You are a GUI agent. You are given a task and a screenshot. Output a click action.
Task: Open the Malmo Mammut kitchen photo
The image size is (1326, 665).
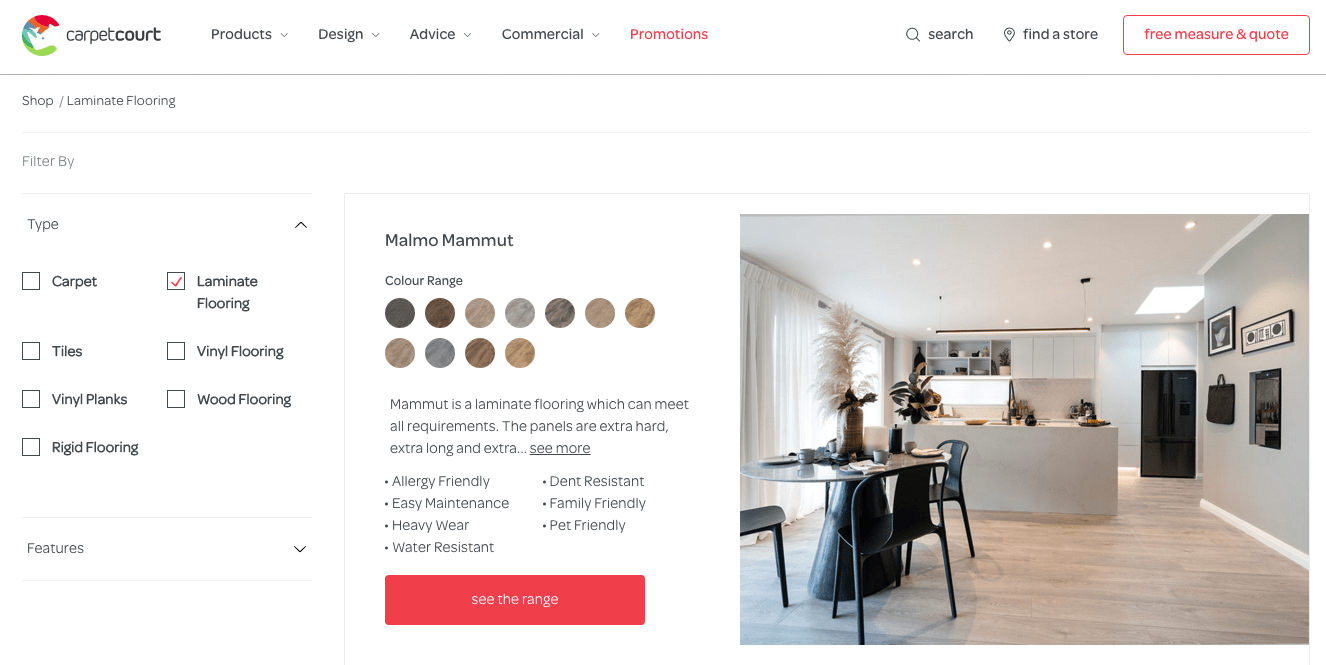(1024, 429)
